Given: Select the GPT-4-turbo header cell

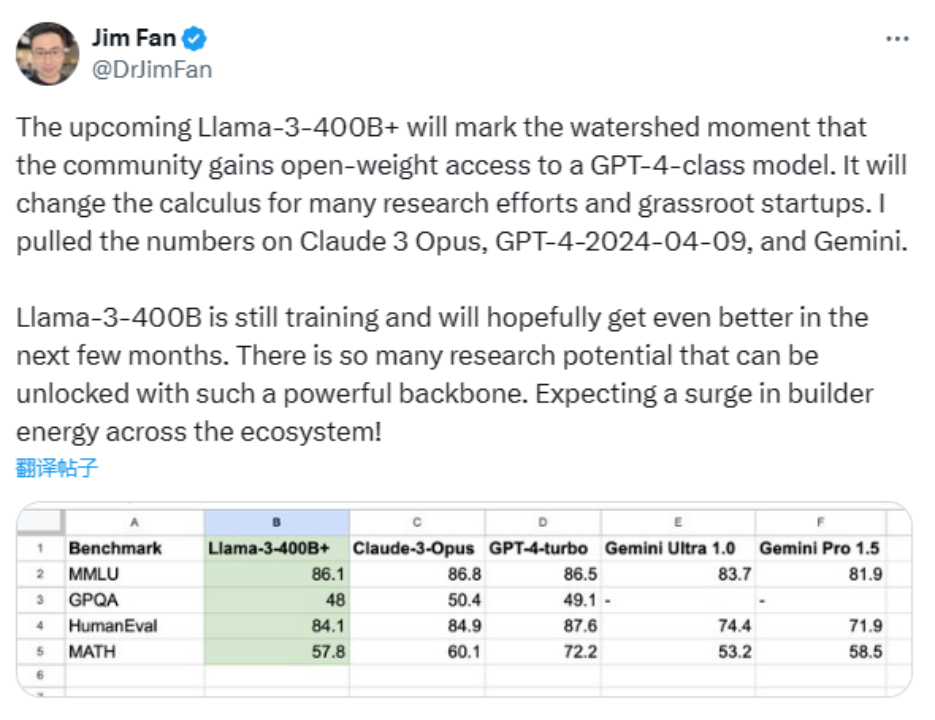Looking at the screenshot, I should coord(541,548).
